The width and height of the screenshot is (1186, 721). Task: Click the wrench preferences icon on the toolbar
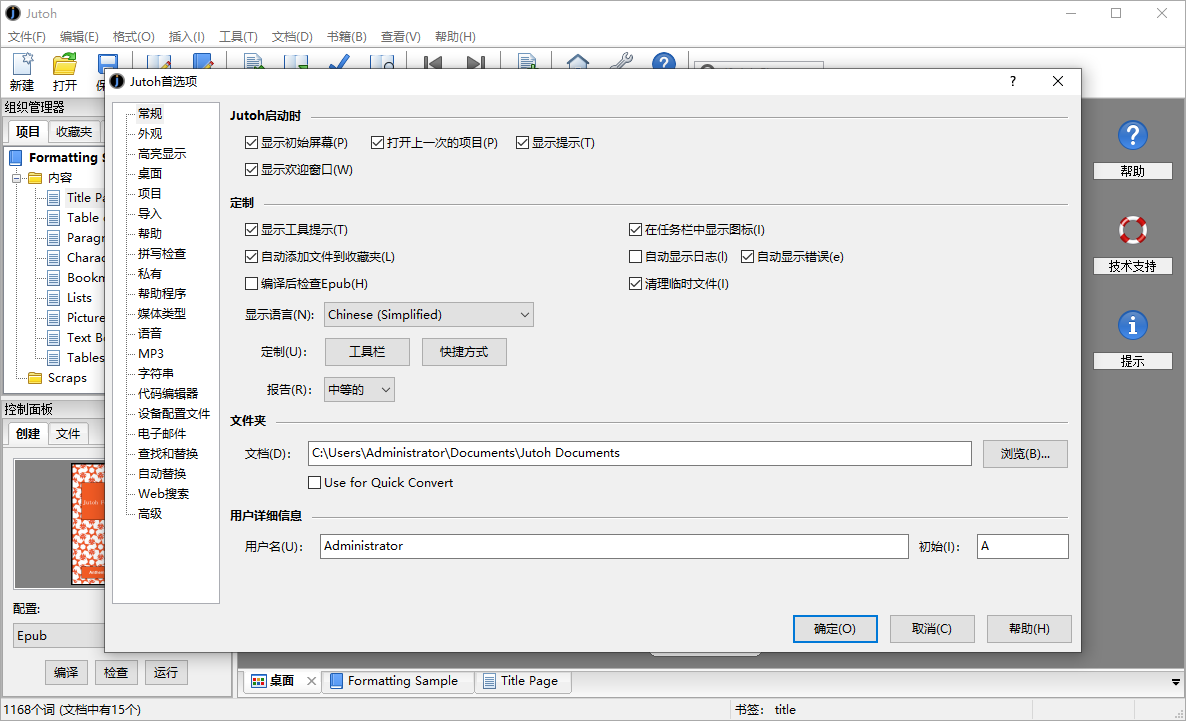point(621,62)
